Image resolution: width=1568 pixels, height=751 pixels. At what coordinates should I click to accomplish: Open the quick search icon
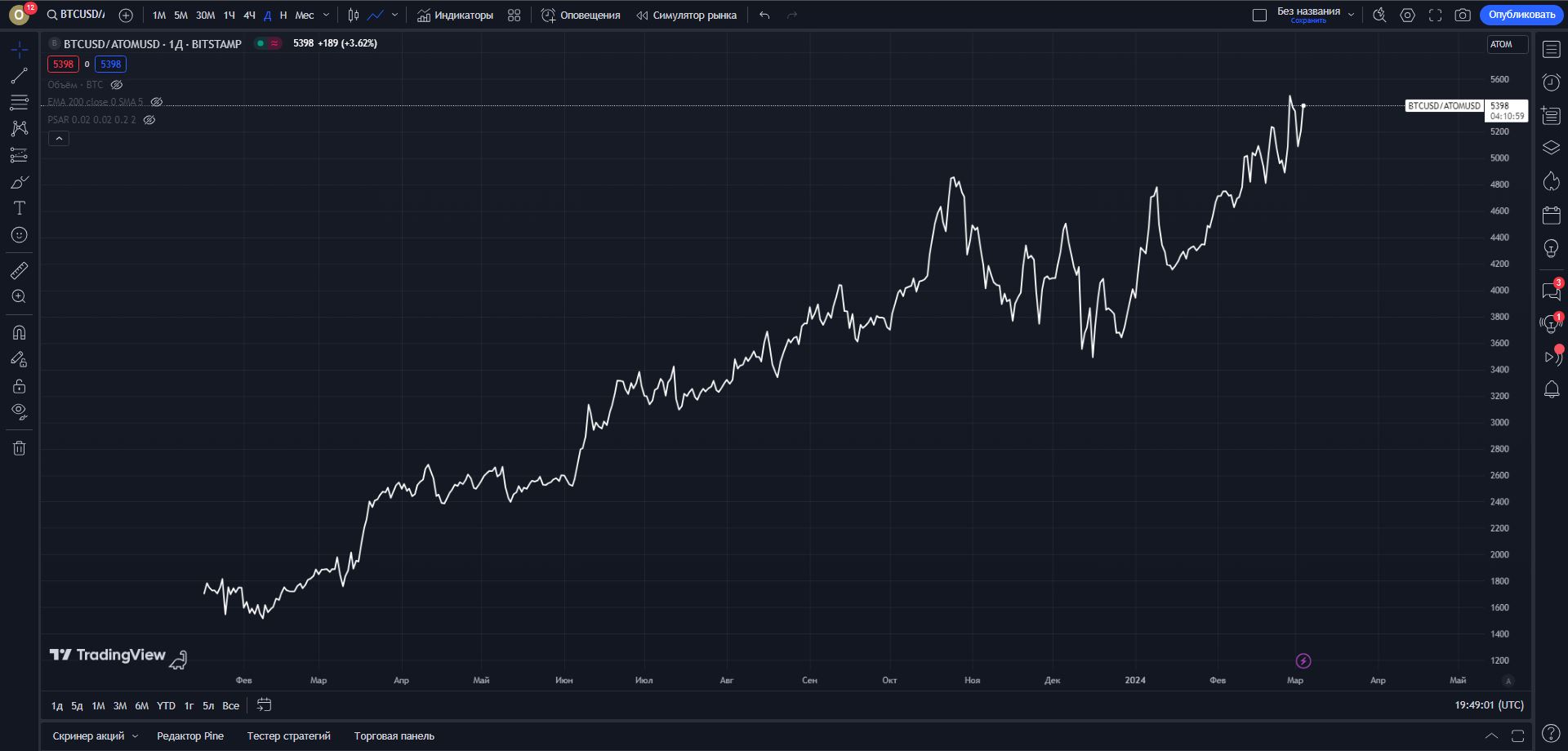pyautogui.click(x=1379, y=15)
